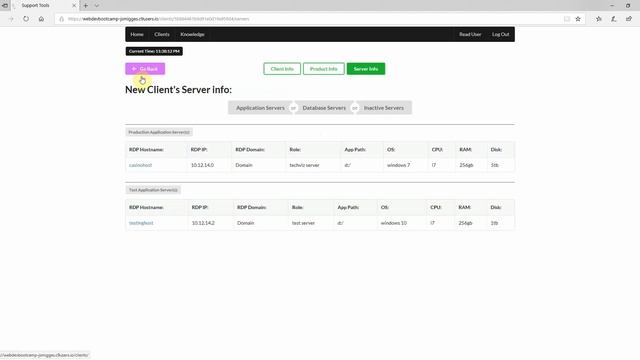The image size is (640, 360).
Task: Click the add notes pen icon
Action: coord(613,19)
